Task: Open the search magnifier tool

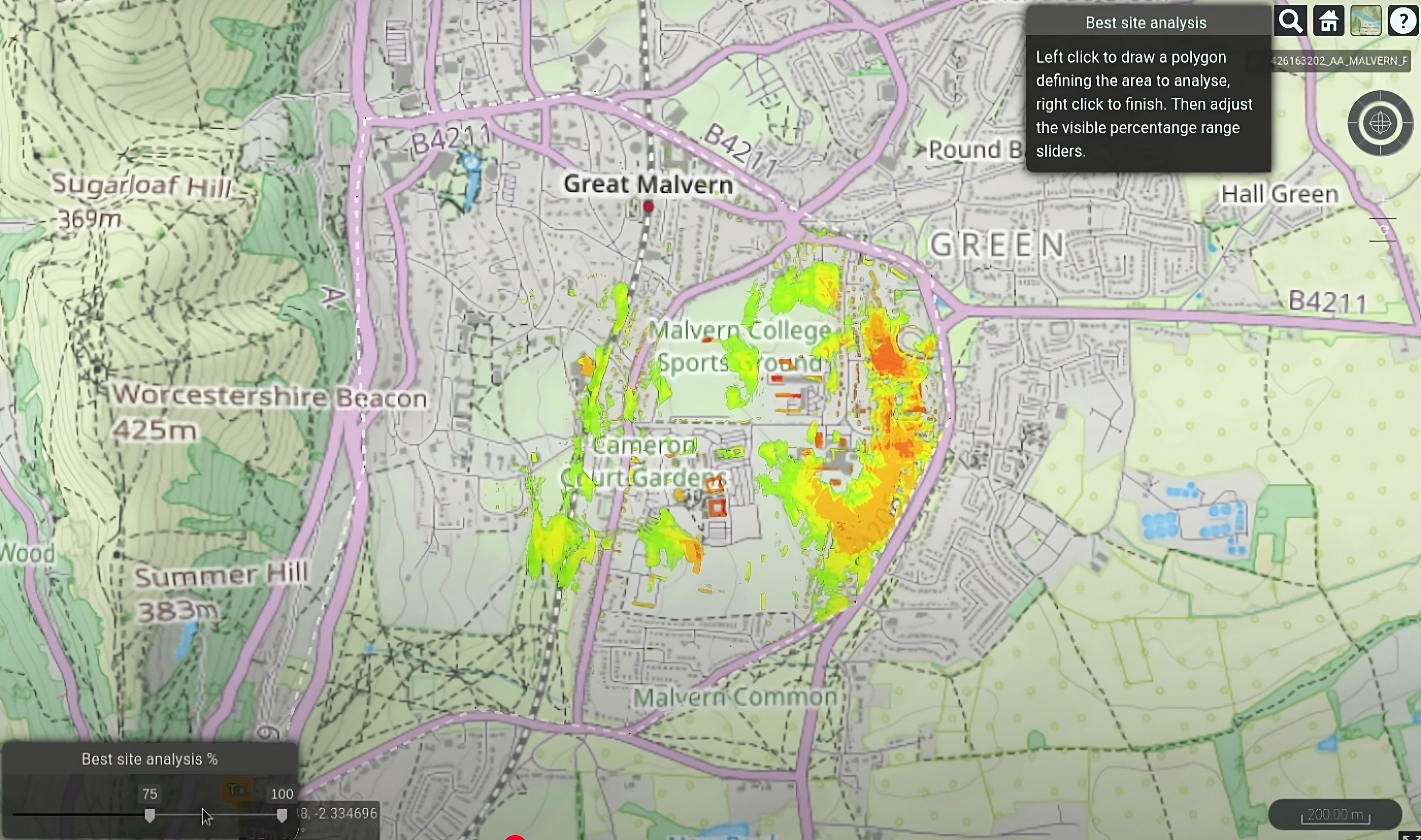Action: (x=1290, y=22)
